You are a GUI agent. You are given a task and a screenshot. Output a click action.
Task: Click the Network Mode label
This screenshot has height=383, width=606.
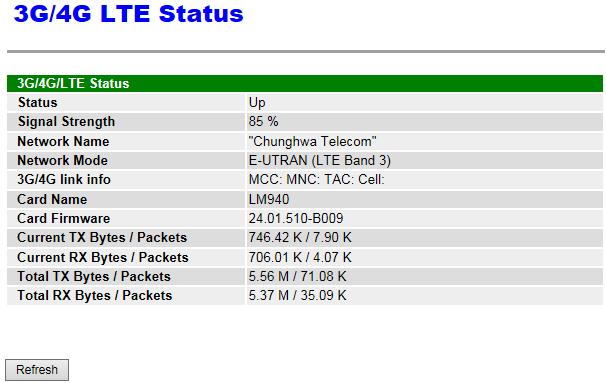click(x=63, y=160)
